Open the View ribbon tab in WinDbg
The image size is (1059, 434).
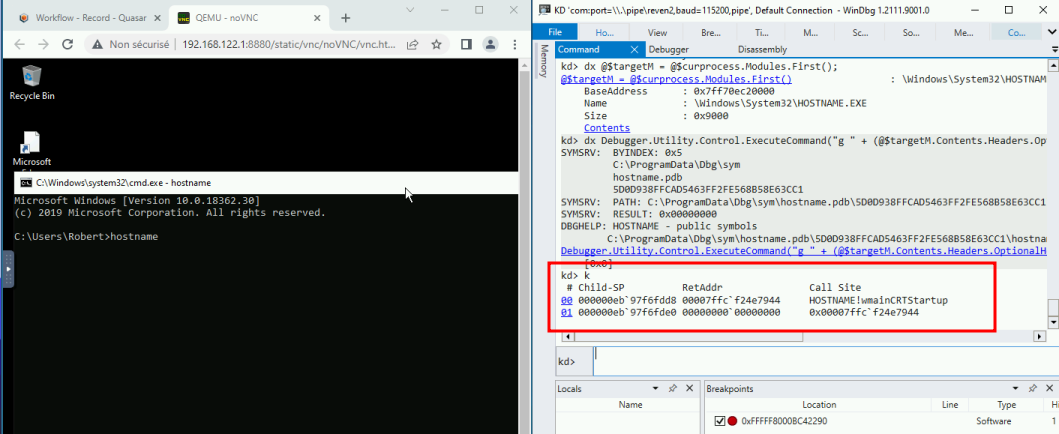tap(657, 32)
